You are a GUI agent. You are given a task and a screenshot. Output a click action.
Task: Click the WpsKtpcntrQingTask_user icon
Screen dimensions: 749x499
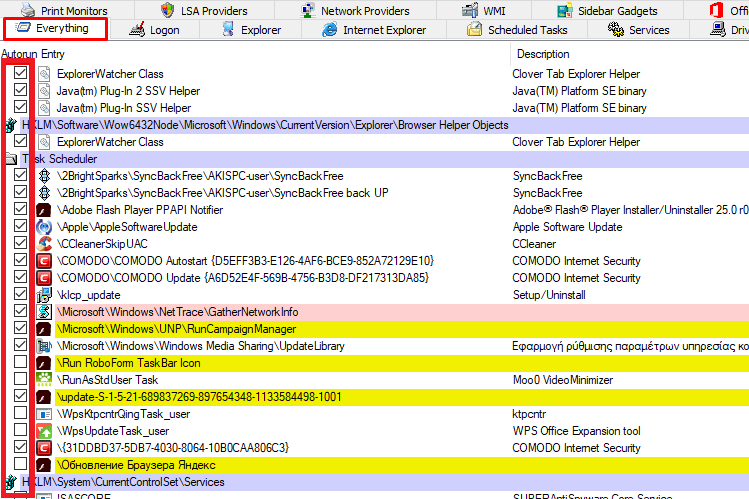44,414
